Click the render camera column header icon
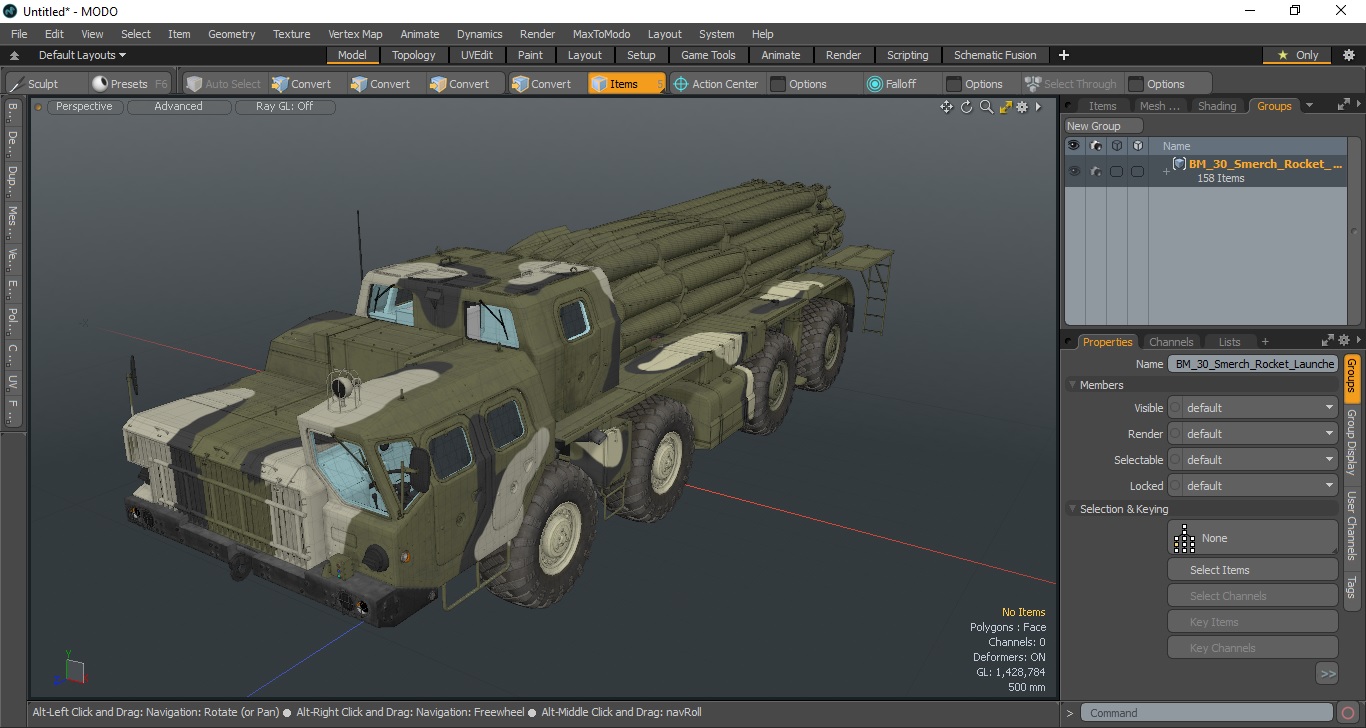Screen dimensions: 1366x728 point(1096,146)
